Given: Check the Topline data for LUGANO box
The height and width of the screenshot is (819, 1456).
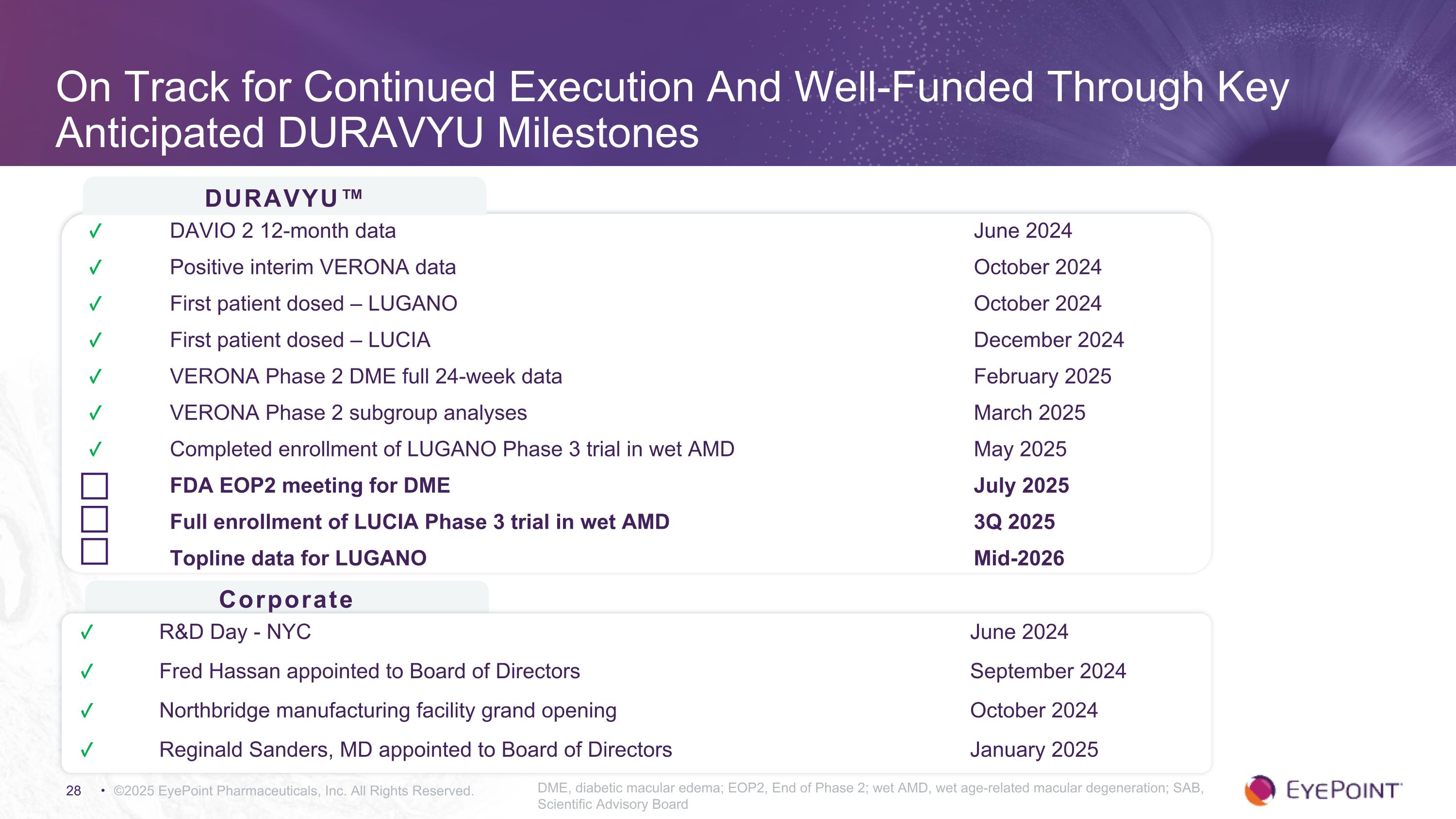Looking at the screenshot, I should coord(94,552).
